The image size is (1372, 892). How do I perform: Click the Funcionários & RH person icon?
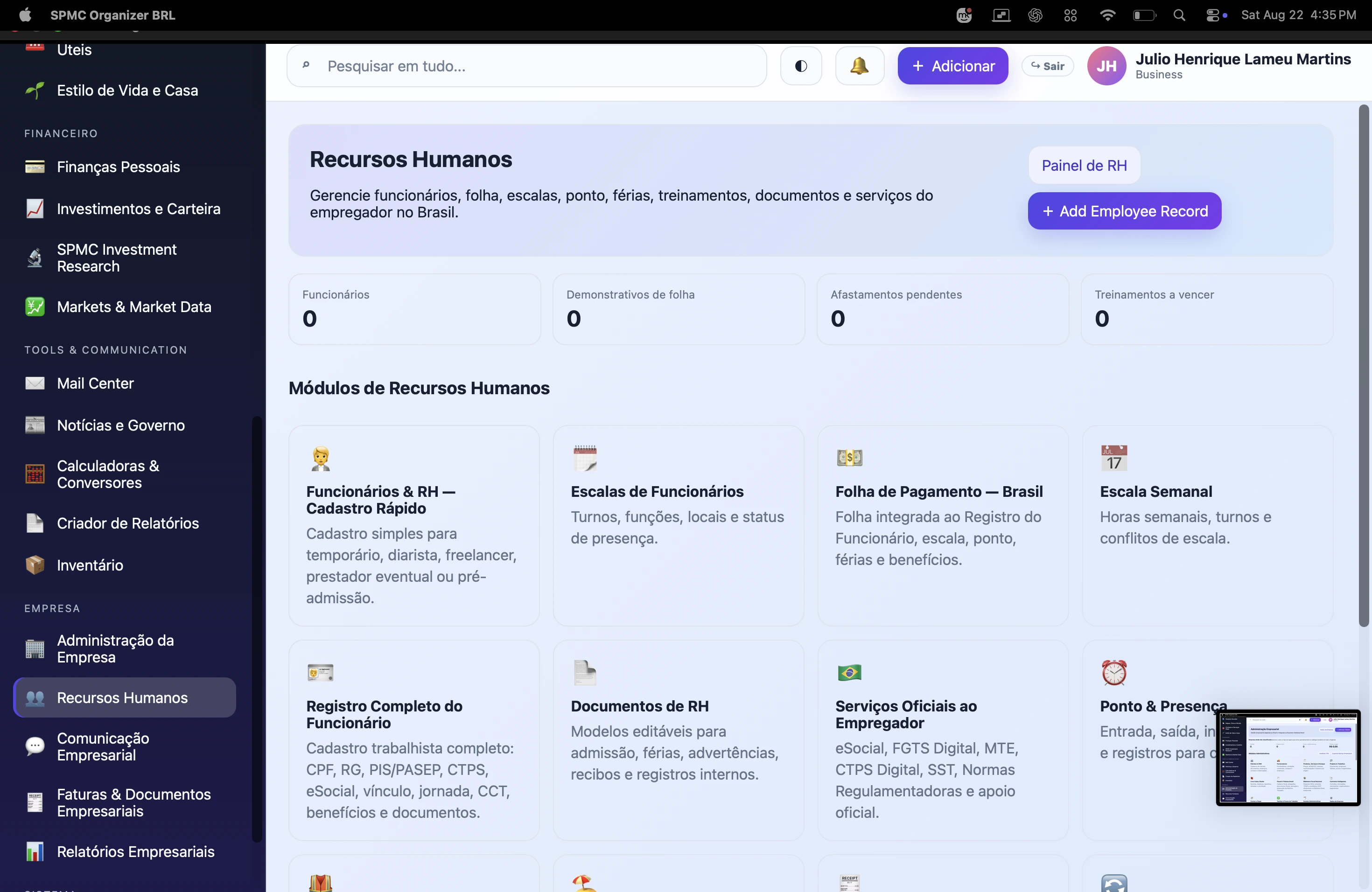(x=320, y=458)
